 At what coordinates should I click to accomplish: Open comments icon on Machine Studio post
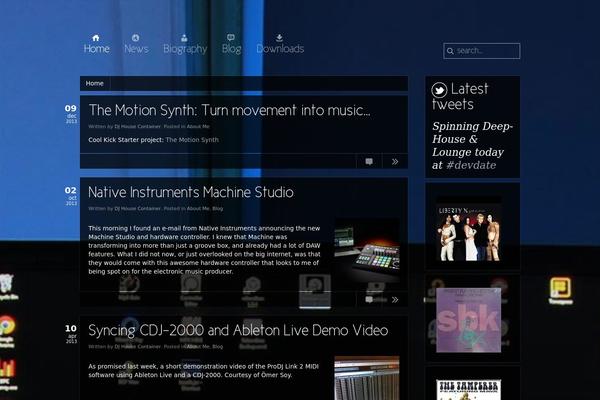pos(369,299)
